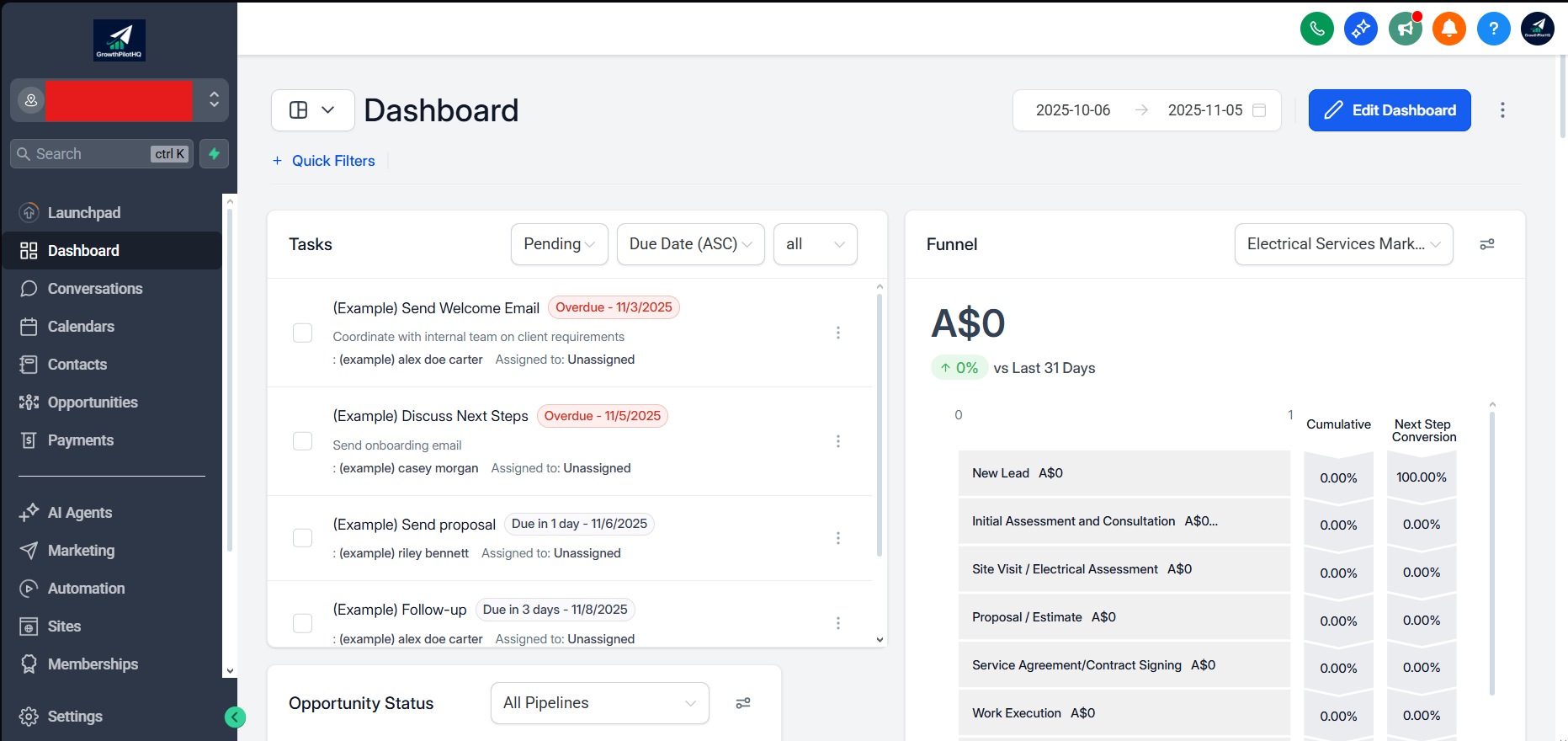Open the megaphone announcements icon
Image resolution: width=1568 pixels, height=741 pixels.
[1405, 29]
